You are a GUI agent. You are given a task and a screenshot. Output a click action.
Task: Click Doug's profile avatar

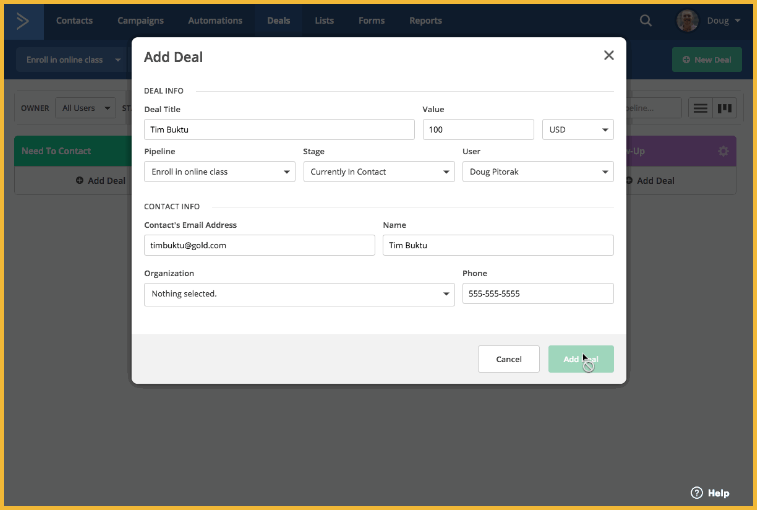[x=687, y=21]
